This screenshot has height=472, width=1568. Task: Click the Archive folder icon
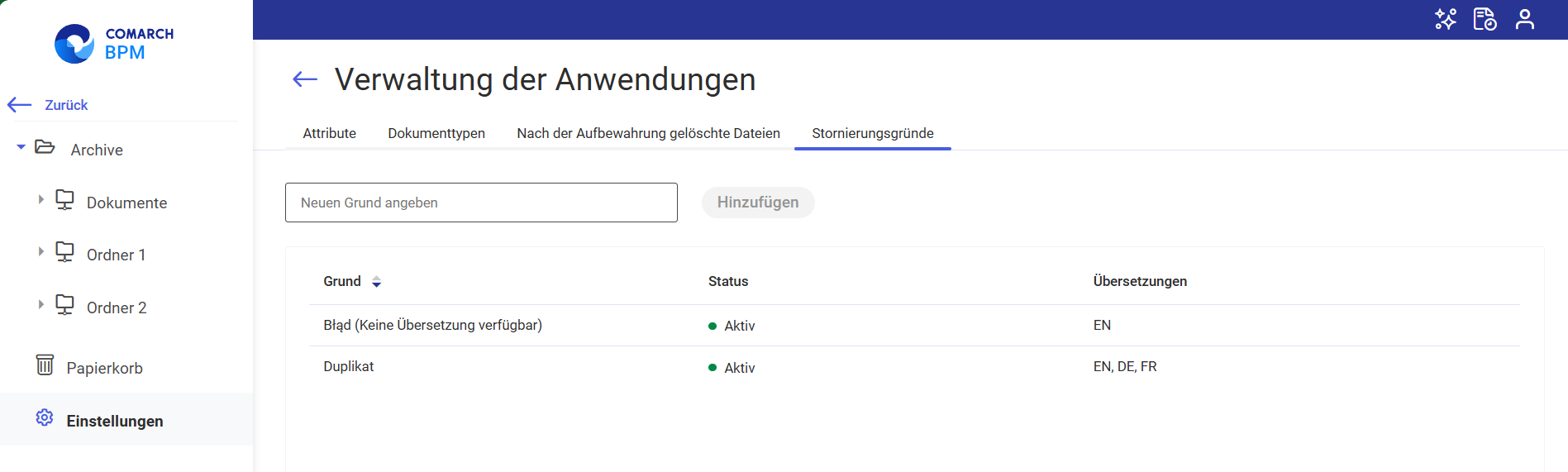point(45,147)
